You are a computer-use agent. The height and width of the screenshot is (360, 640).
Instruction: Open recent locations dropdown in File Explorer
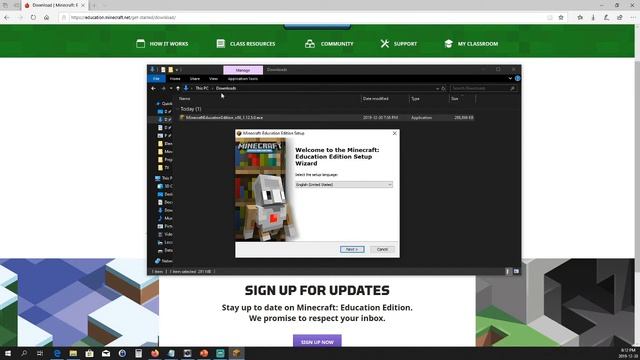click(171, 88)
